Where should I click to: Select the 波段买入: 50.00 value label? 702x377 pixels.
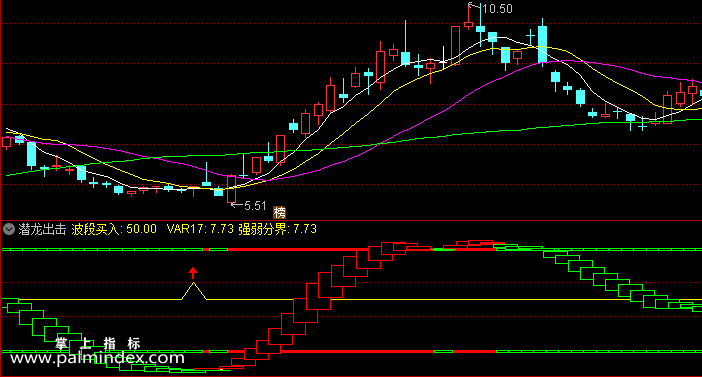[x=114, y=229]
